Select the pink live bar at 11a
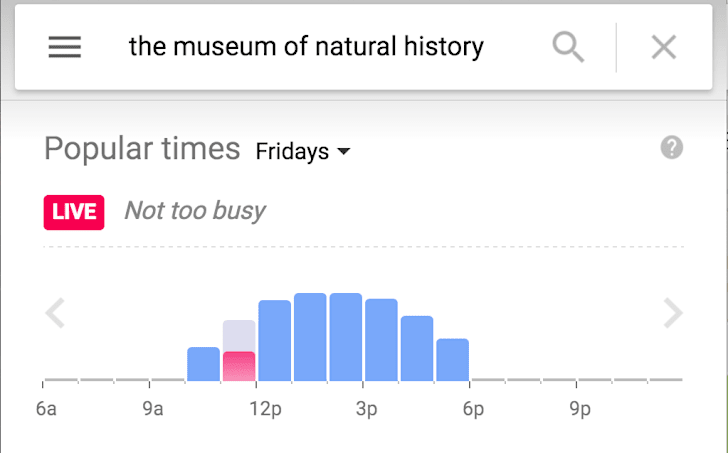 [239, 366]
